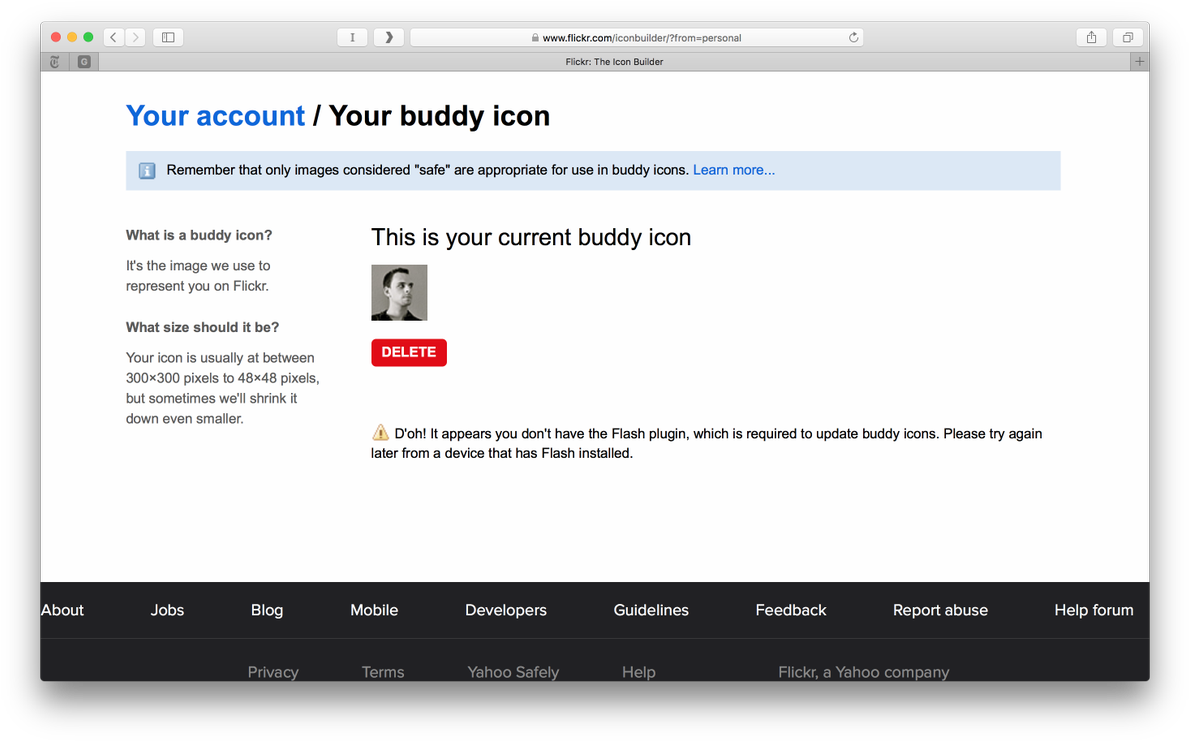Click the current buddy icon photo
This screenshot has width=1189, height=741.
pos(399,293)
